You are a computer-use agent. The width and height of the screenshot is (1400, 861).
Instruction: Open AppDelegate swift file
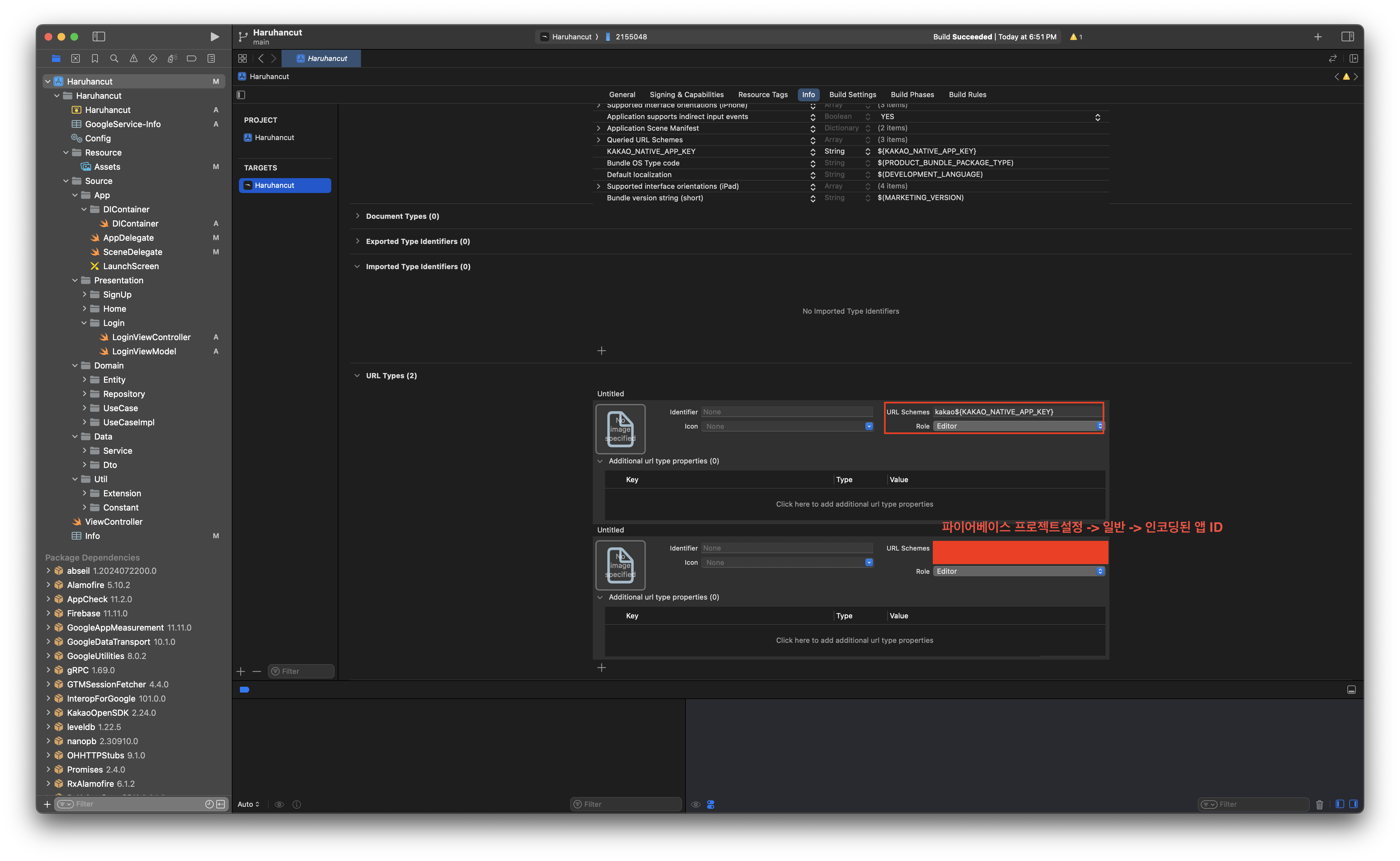128,238
